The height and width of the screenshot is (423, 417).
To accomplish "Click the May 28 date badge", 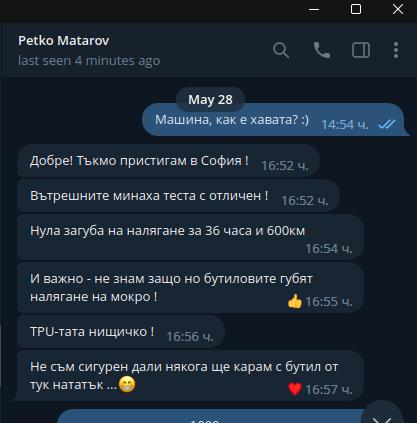I will coord(210,99).
